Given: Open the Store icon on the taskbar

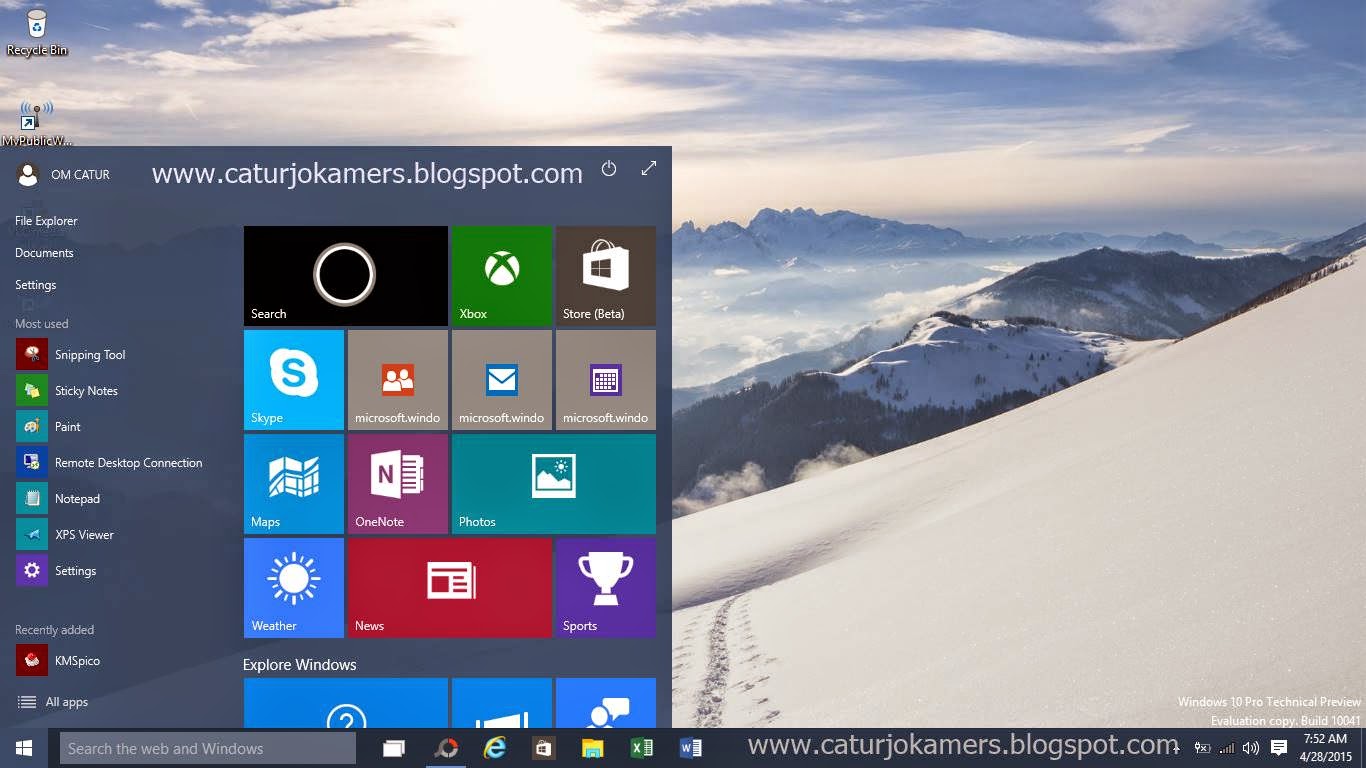Looking at the screenshot, I should tap(543, 748).
